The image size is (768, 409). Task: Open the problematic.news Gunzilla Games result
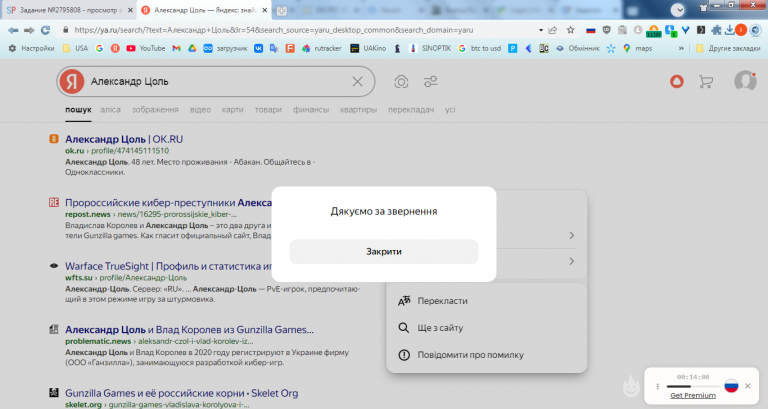pos(190,330)
